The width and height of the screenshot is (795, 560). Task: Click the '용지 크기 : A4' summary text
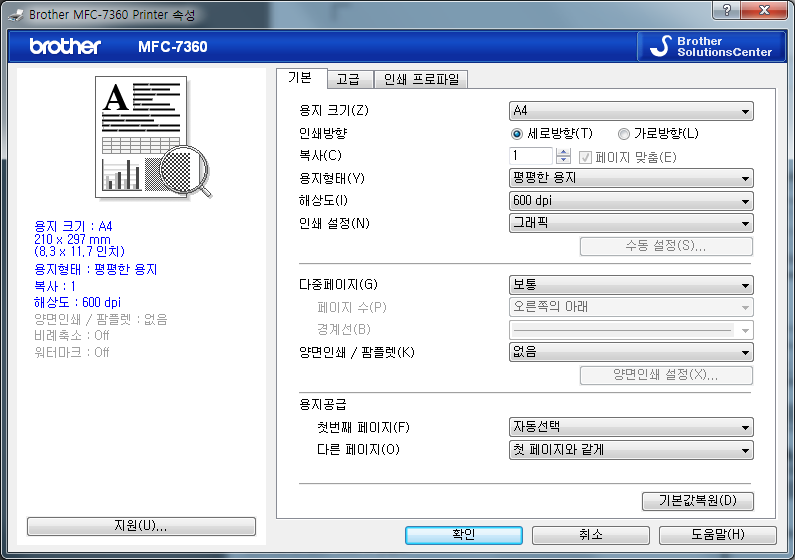pyautogui.click(x=73, y=226)
